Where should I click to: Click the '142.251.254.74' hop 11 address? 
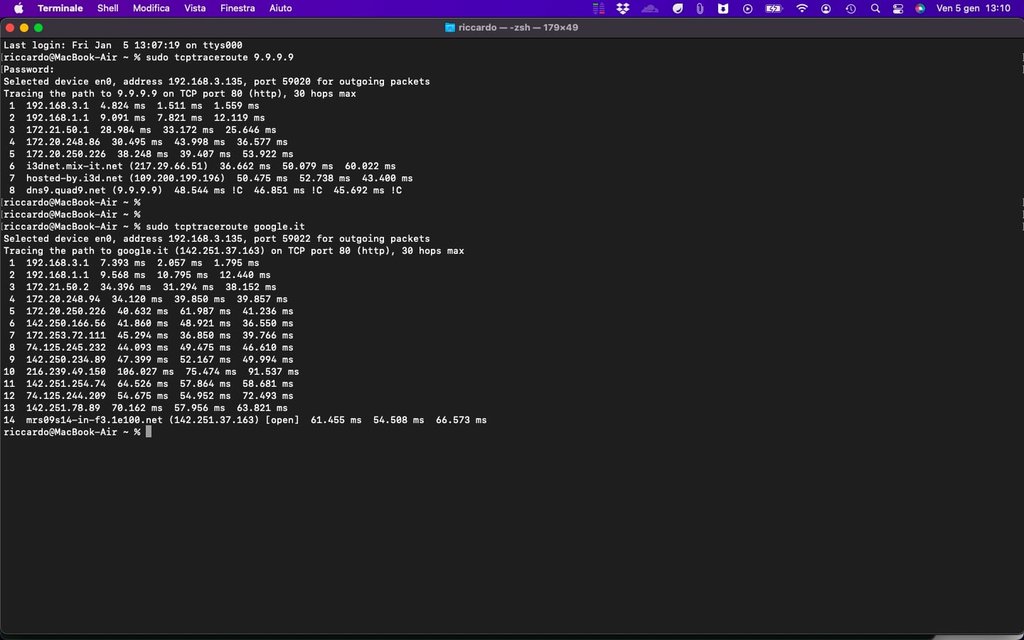point(66,383)
